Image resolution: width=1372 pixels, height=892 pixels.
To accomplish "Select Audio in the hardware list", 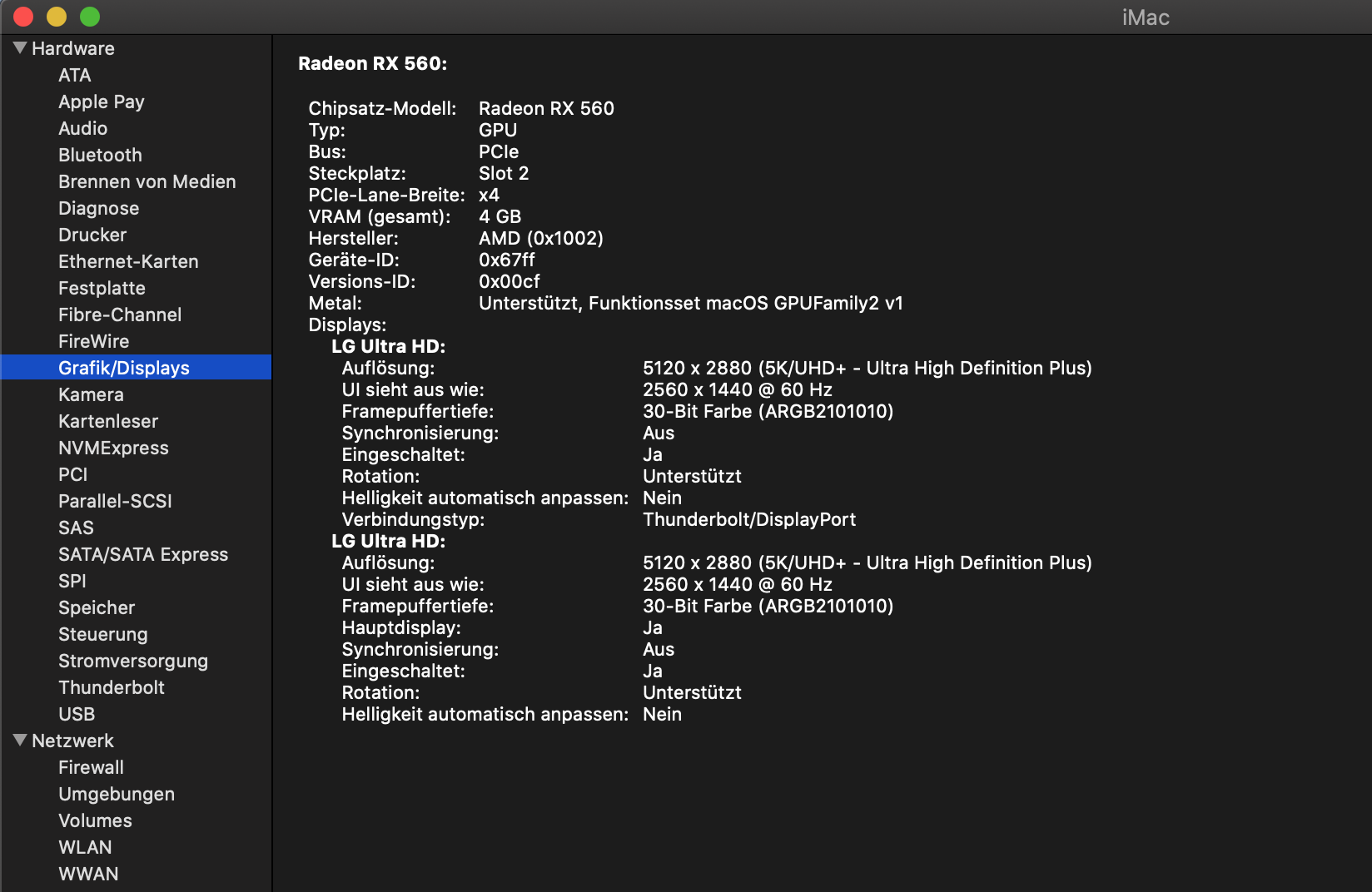I will click(83, 128).
